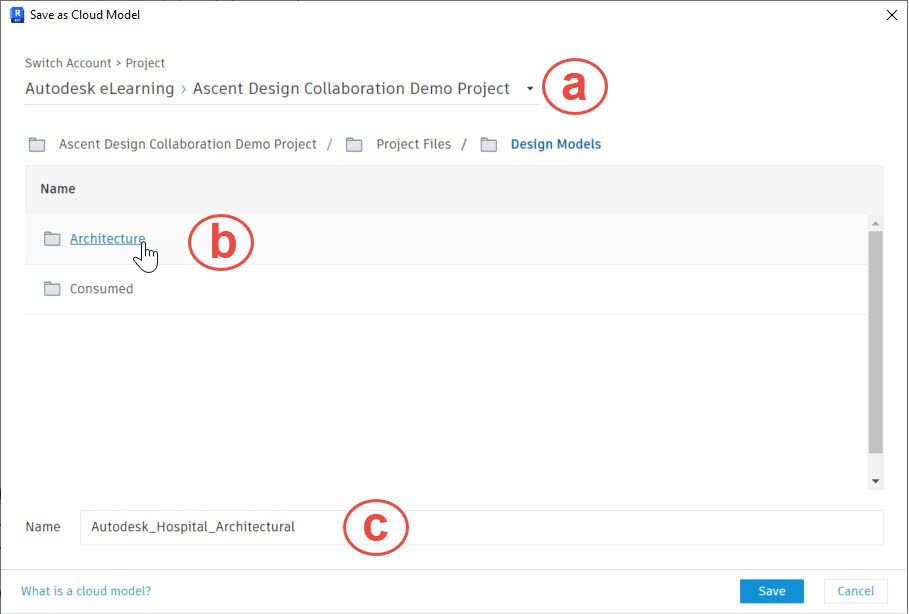The image size is (909, 614).
Task: Go to Project Files breadcrumb
Action: [x=413, y=144]
